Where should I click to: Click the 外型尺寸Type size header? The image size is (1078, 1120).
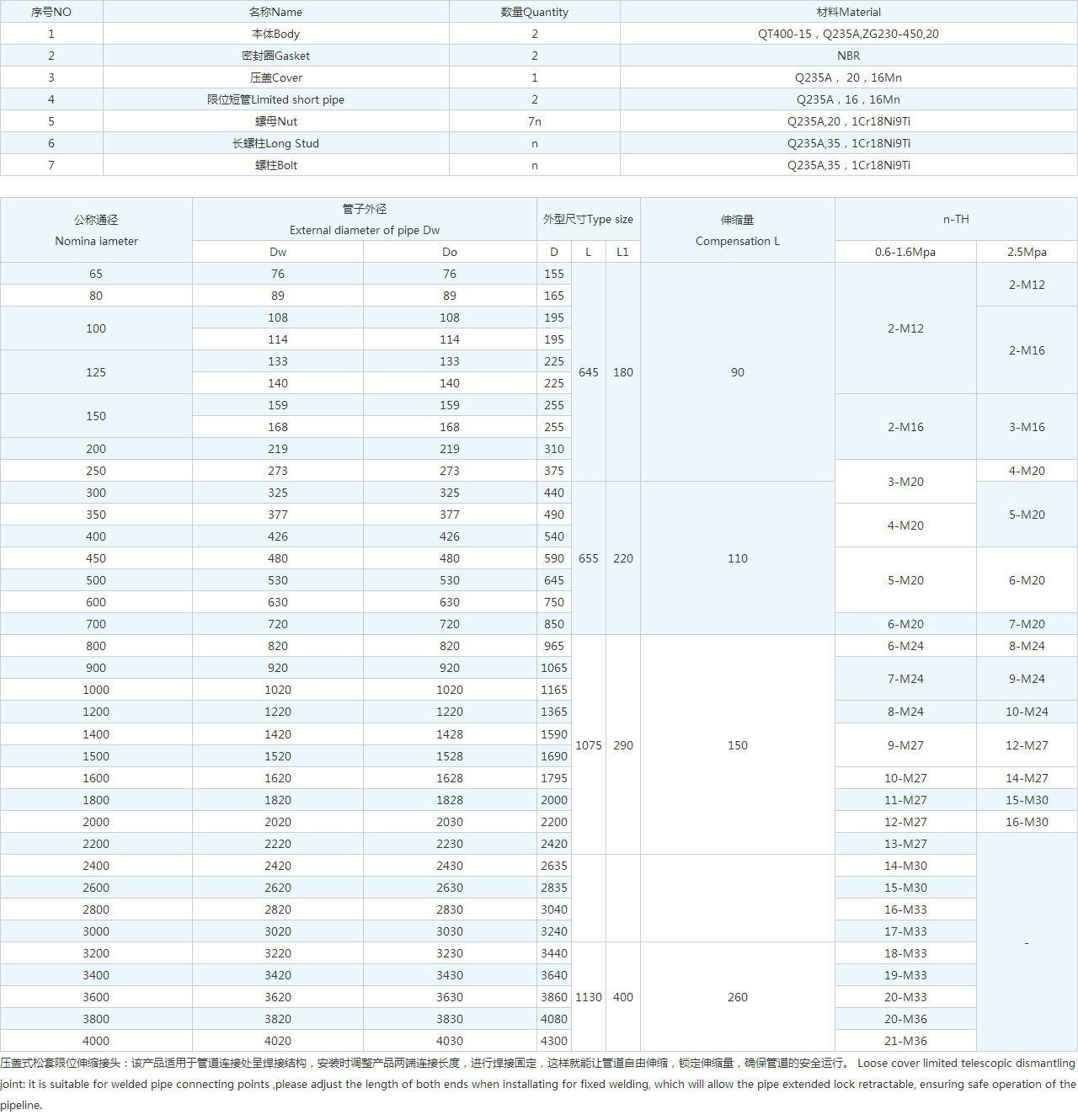click(588, 219)
